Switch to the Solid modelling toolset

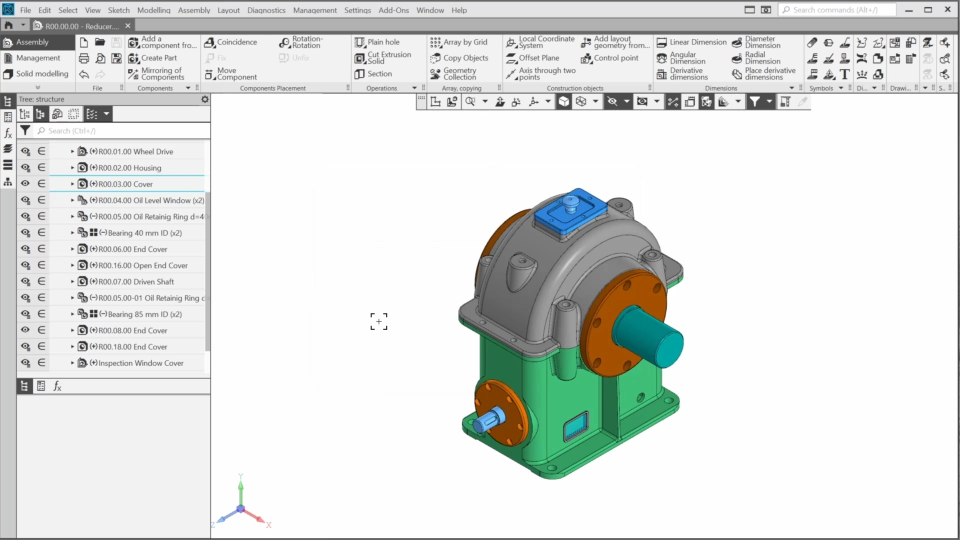(x=41, y=74)
